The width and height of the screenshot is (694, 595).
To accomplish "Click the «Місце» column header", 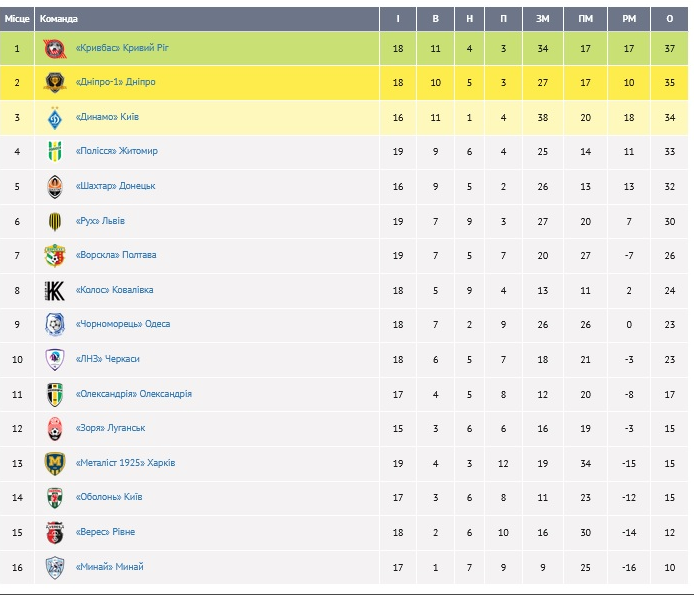I will (17, 19).
